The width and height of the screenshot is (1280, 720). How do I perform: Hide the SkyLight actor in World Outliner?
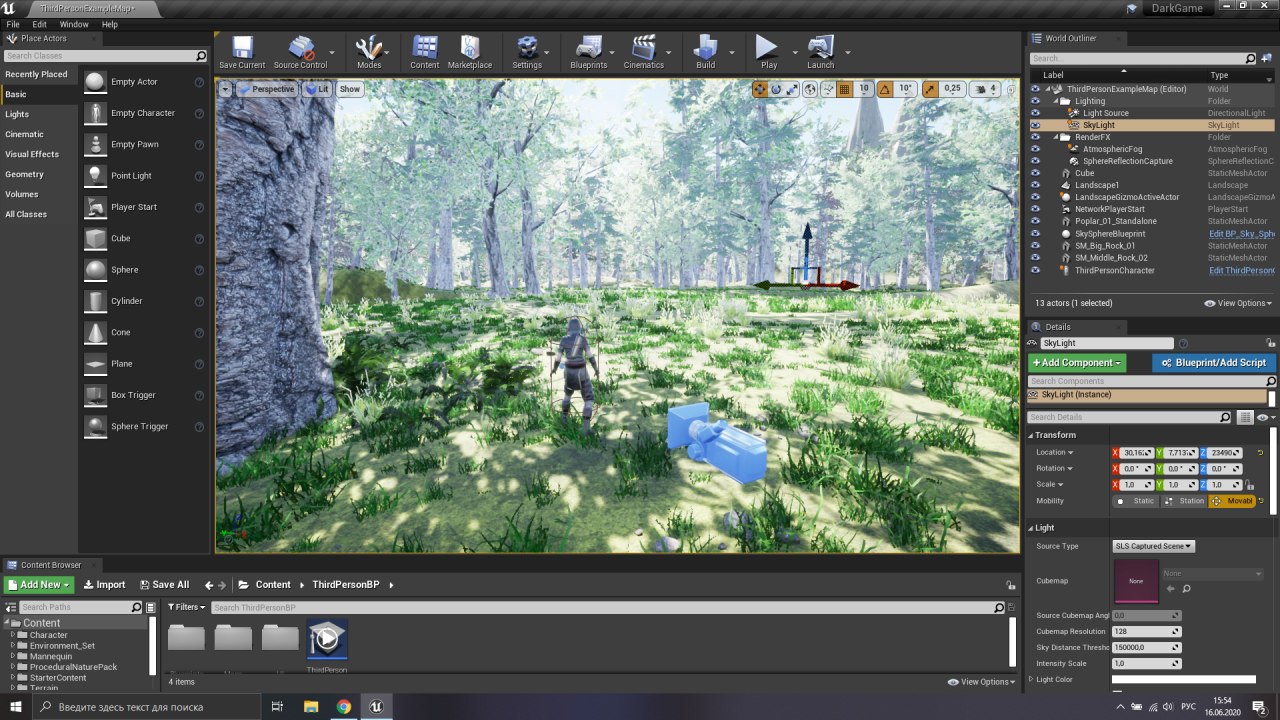click(1035, 125)
